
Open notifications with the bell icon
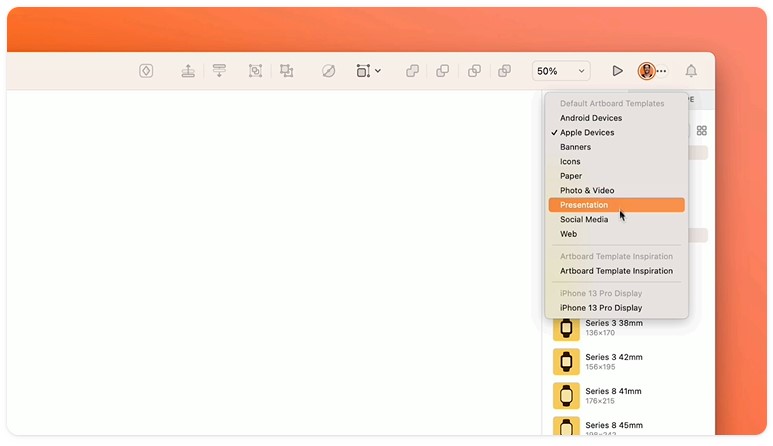point(691,71)
